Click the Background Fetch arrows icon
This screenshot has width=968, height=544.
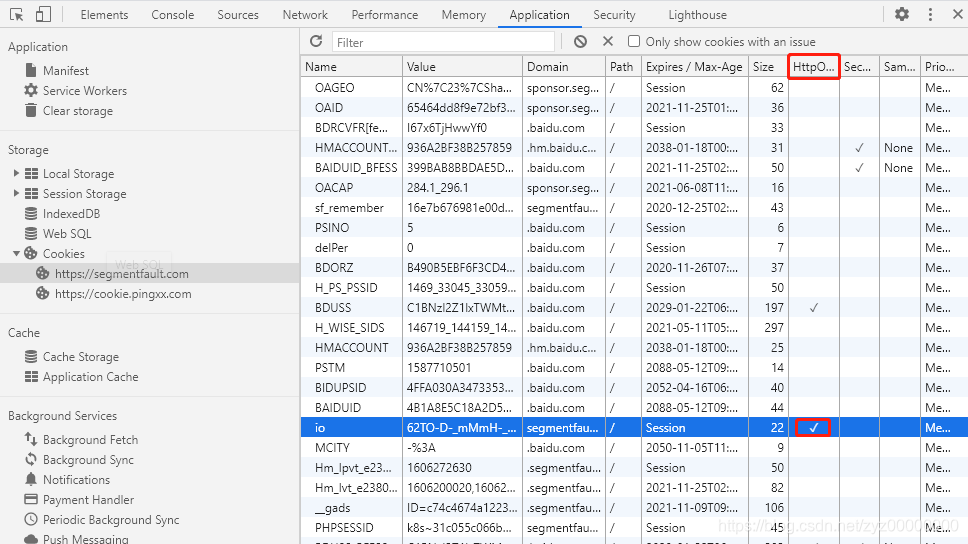[x=31, y=439]
